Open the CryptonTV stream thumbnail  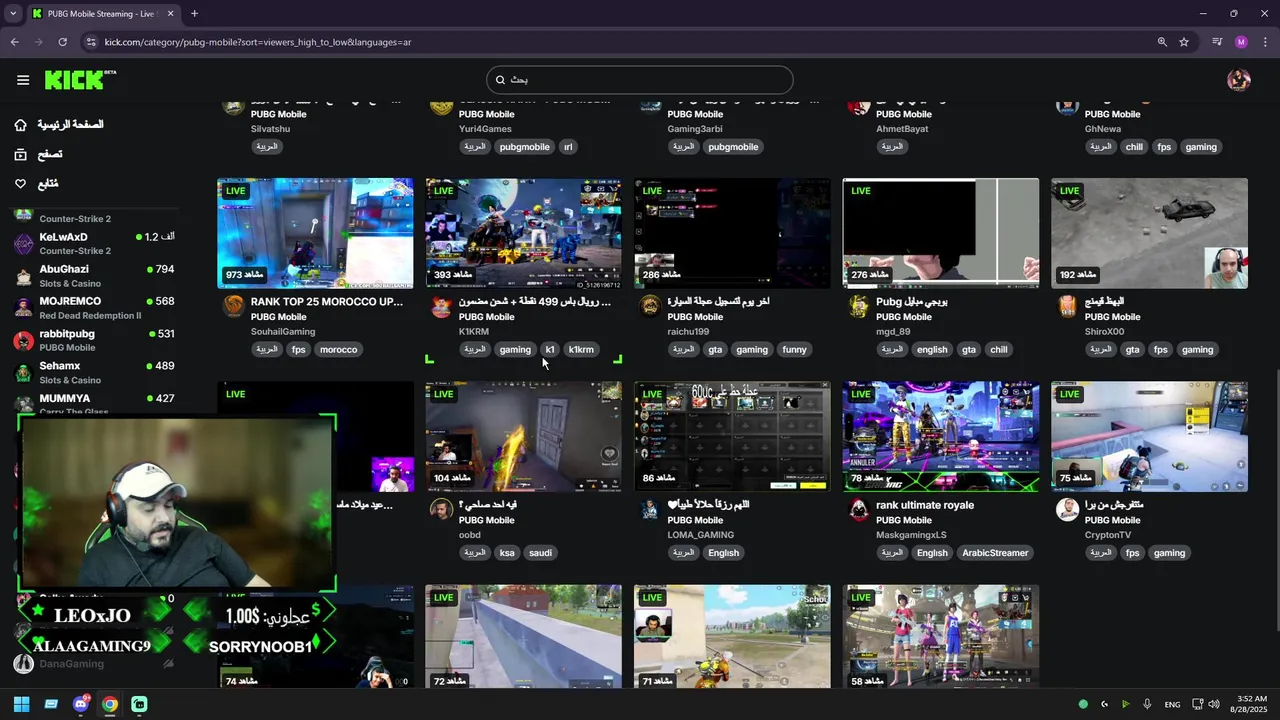1149,437
